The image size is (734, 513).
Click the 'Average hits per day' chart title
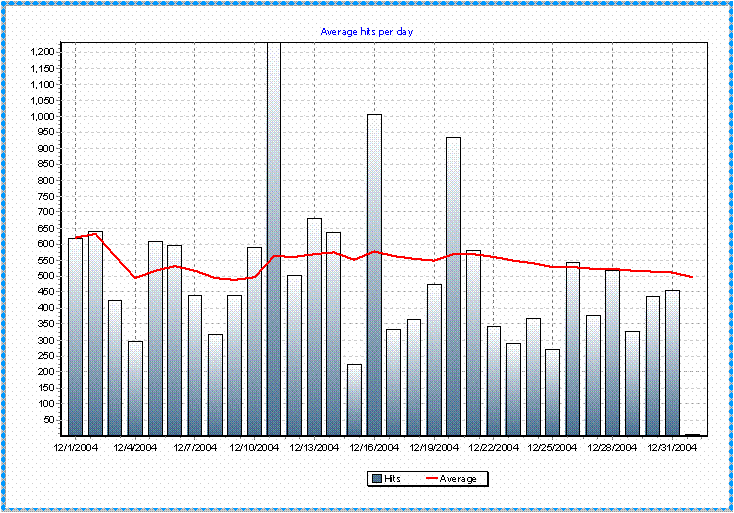click(367, 32)
